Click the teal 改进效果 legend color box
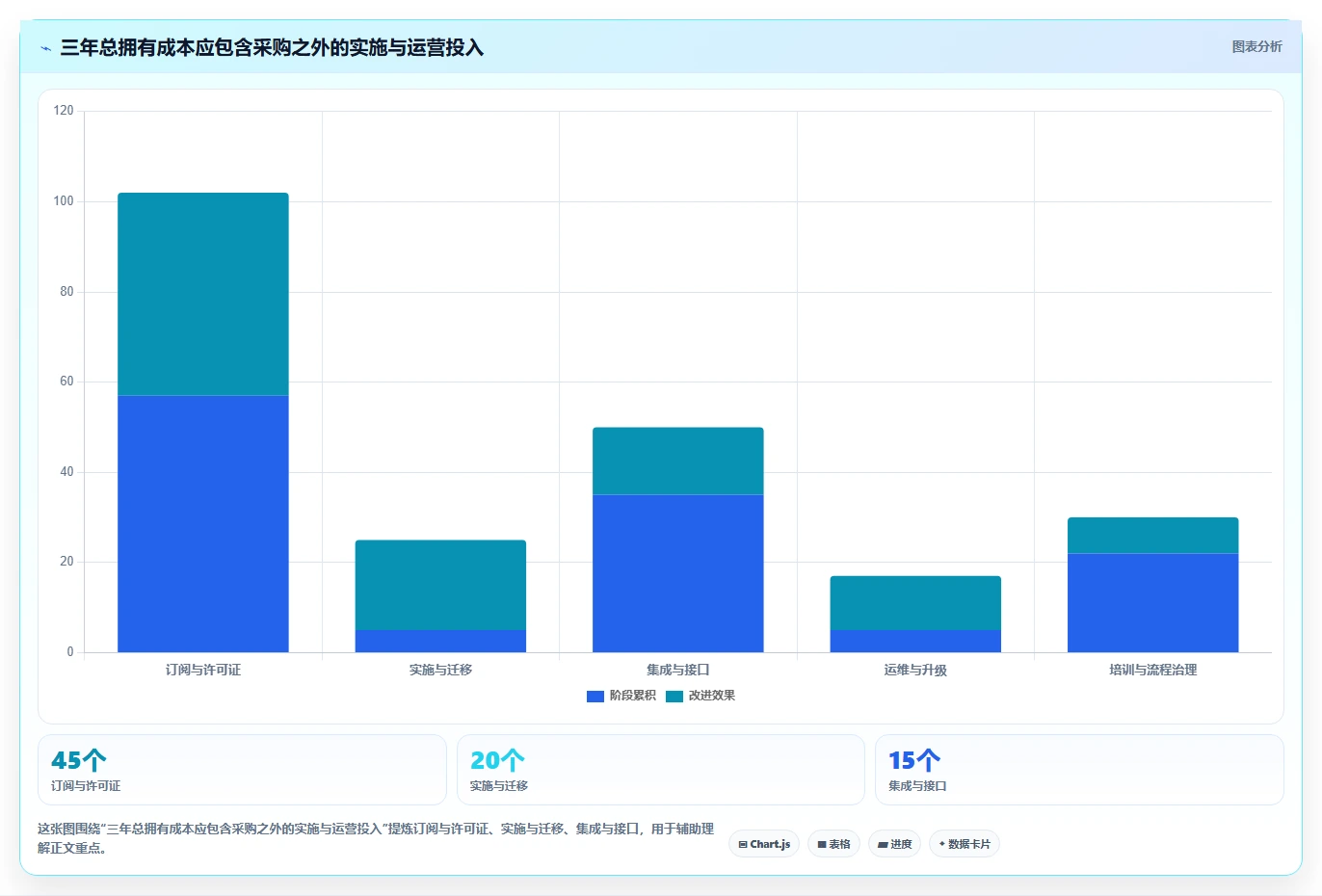Viewport: 1322px width, 896px height. (674, 696)
